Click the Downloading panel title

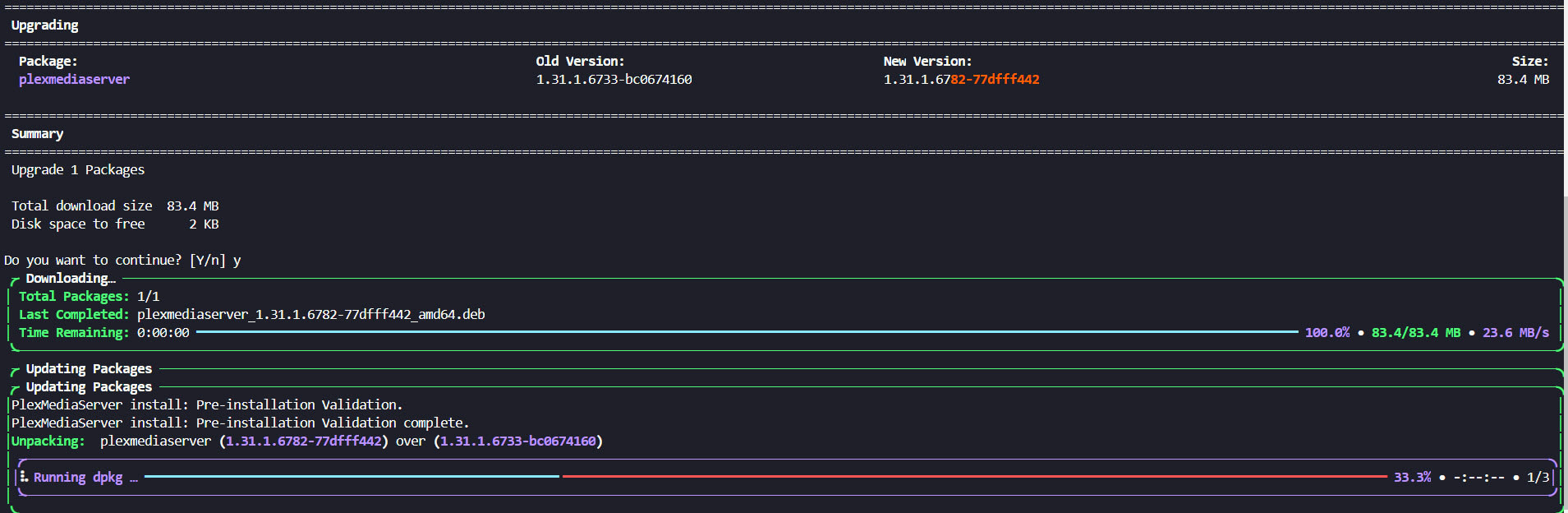71,279
